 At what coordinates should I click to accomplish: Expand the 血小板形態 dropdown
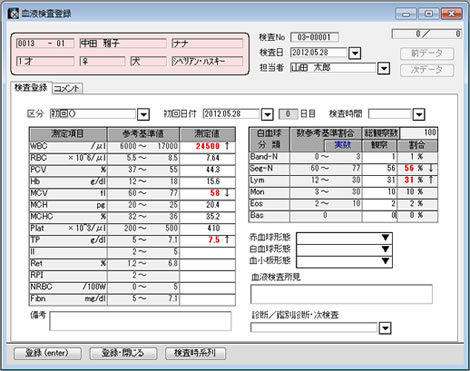386,261
